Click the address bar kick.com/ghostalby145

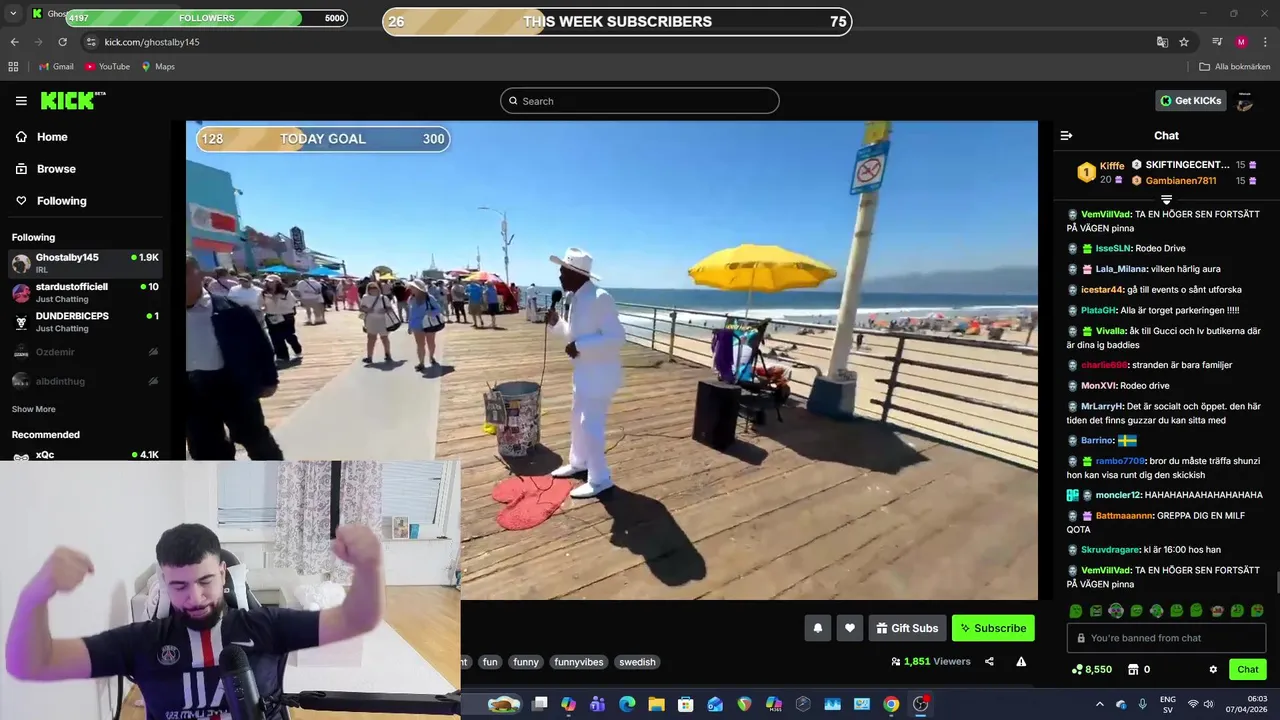(x=152, y=42)
